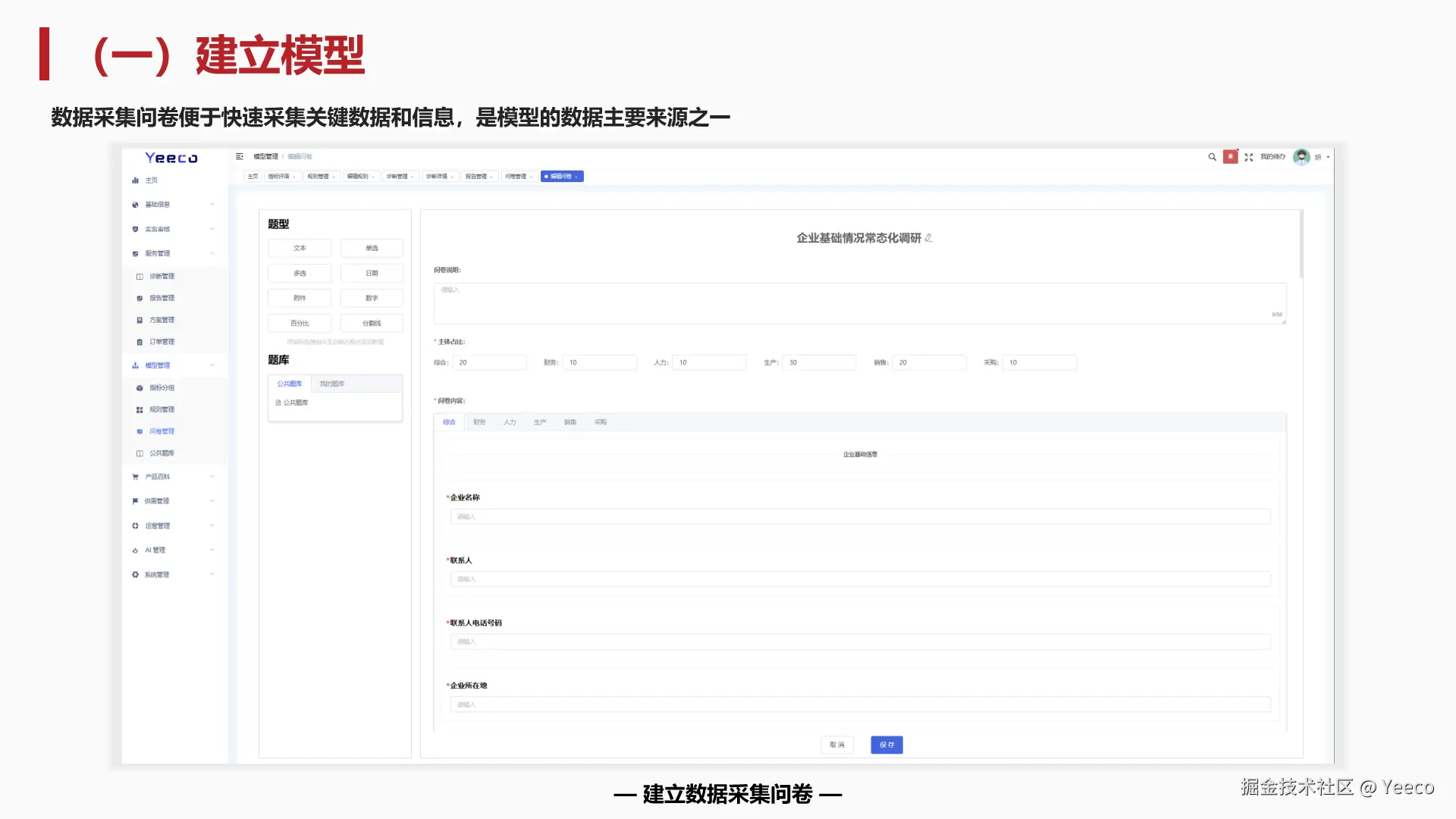Click the user avatar picture

tap(1301, 157)
